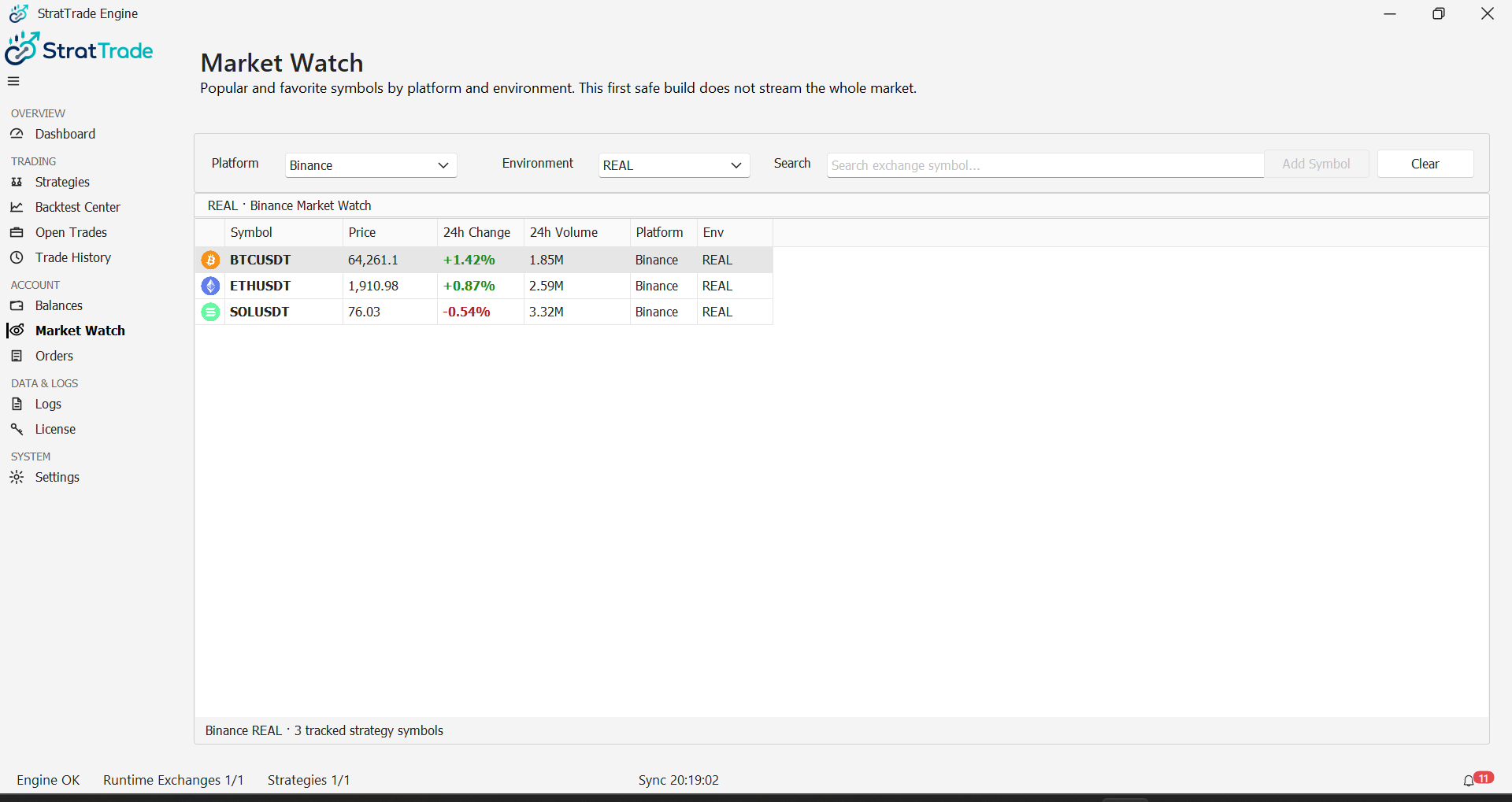Select the SOLUSDT symbol text

[x=259, y=312]
